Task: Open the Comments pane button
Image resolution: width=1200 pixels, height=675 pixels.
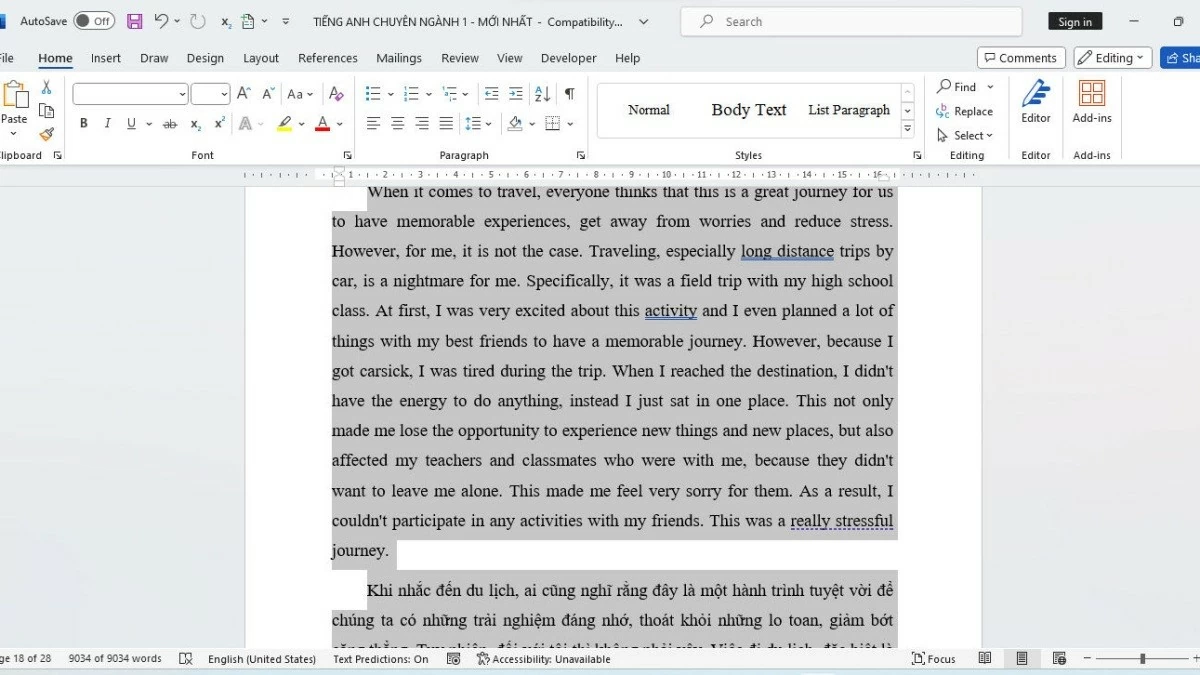Action: coord(1019,58)
